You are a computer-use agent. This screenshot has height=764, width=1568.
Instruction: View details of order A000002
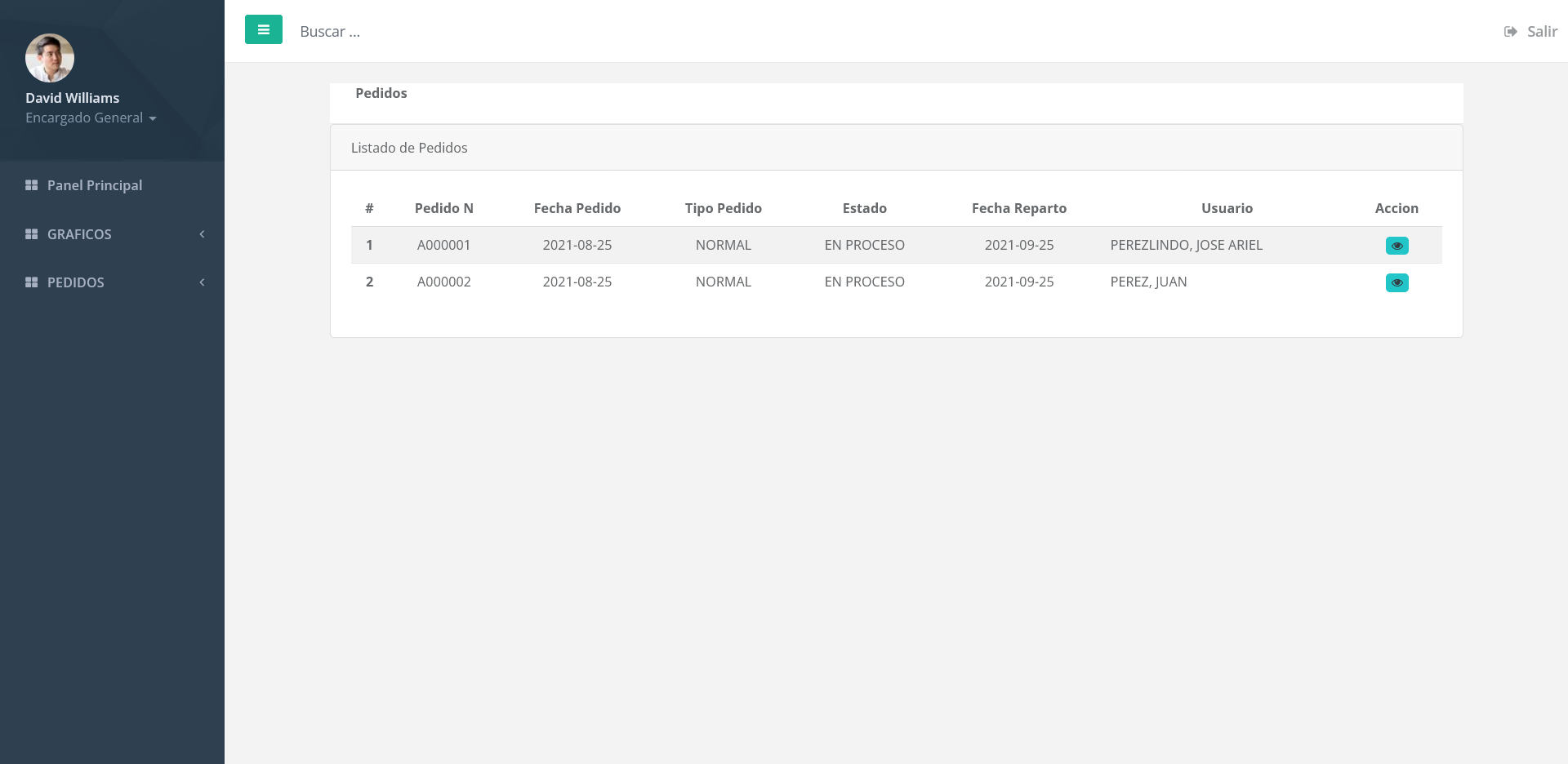point(1396,283)
